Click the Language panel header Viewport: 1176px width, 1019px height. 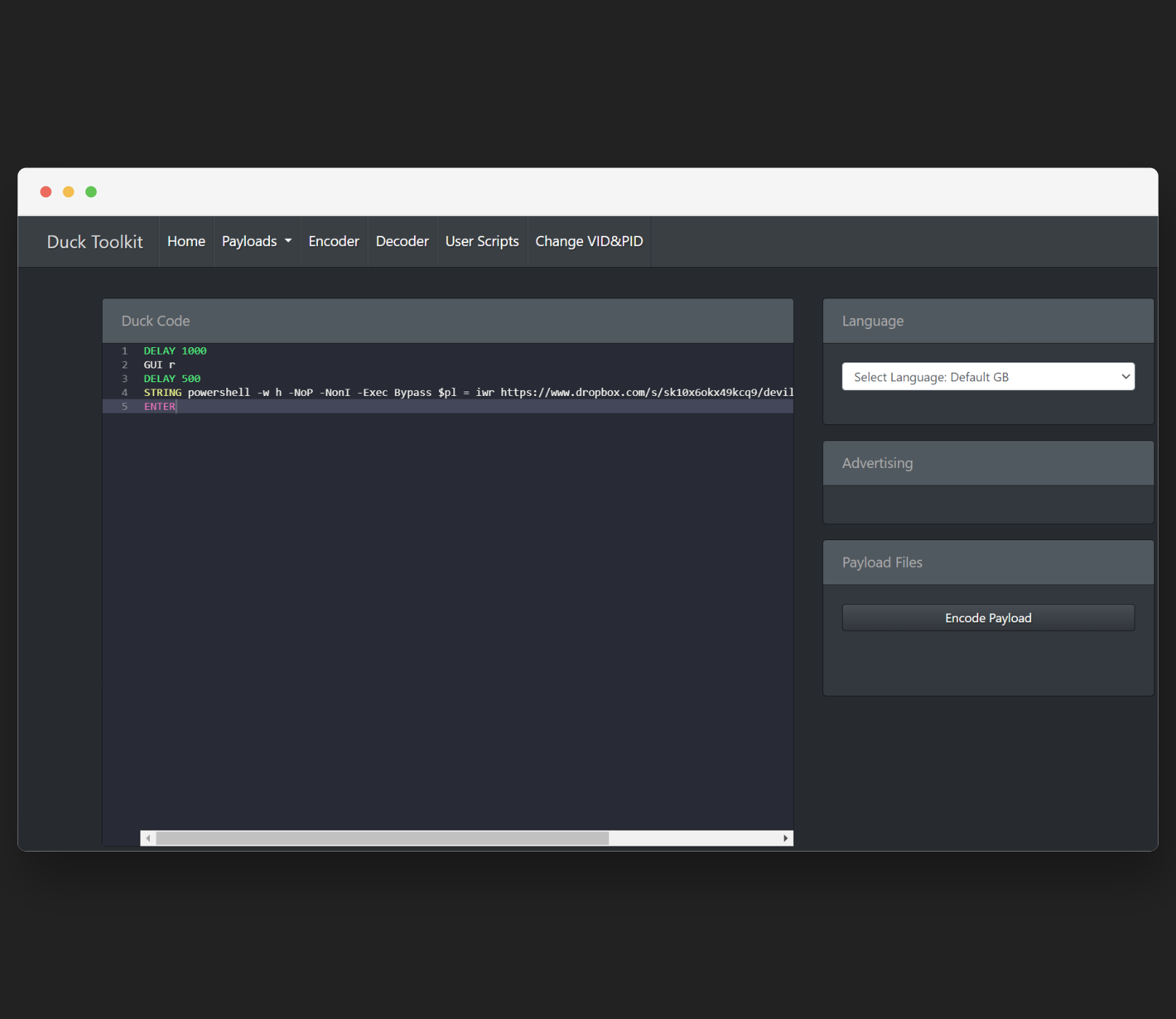tap(988, 321)
